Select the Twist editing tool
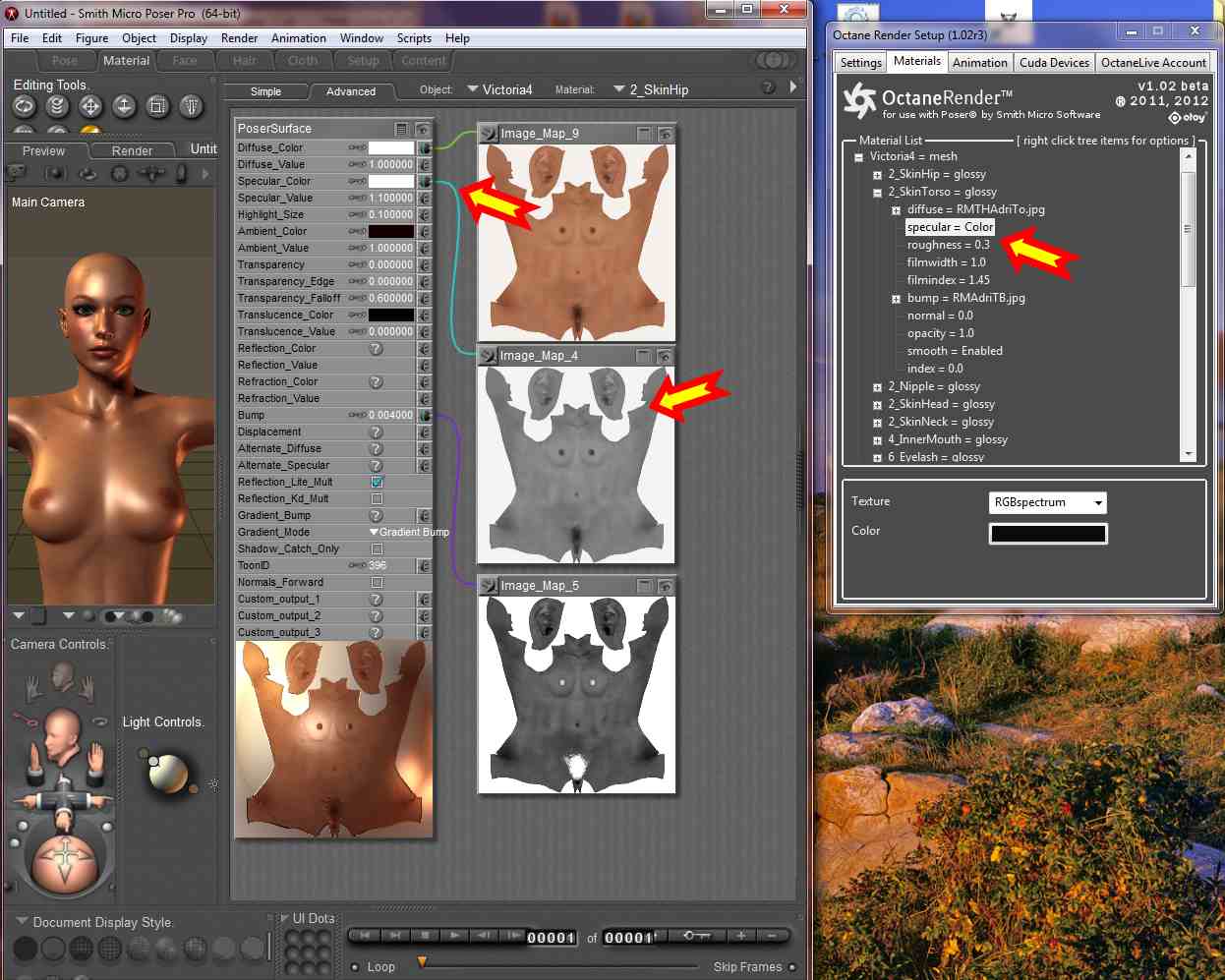The width and height of the screenshot is (1225, 980). pyautogui.click(x=57, y=106)
